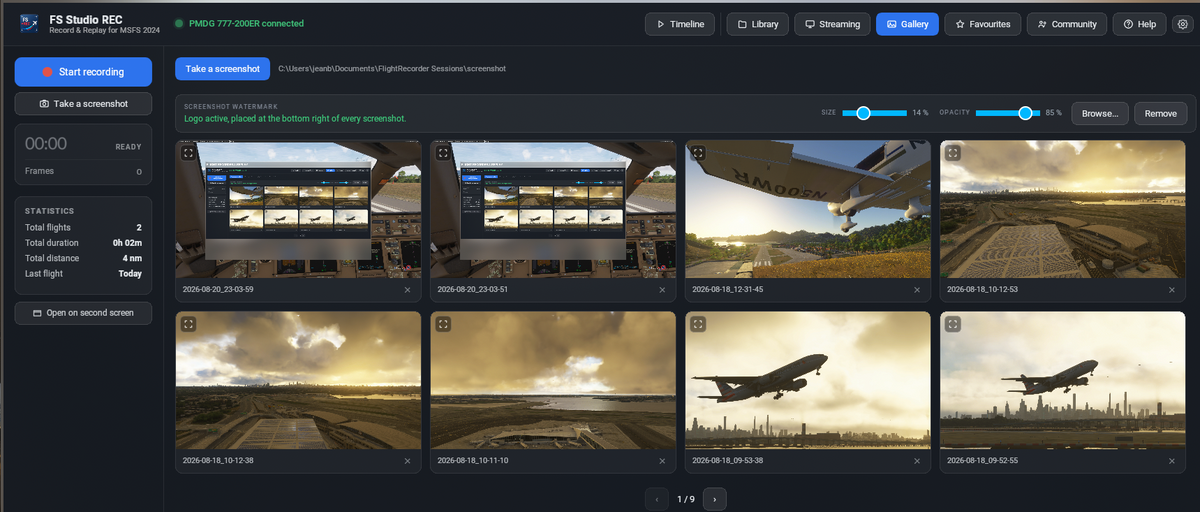Remove screenshot 2026-08-18_09-53-38 via X icon
This screenshot has width=1200, height=512.
tap(917, 461)
